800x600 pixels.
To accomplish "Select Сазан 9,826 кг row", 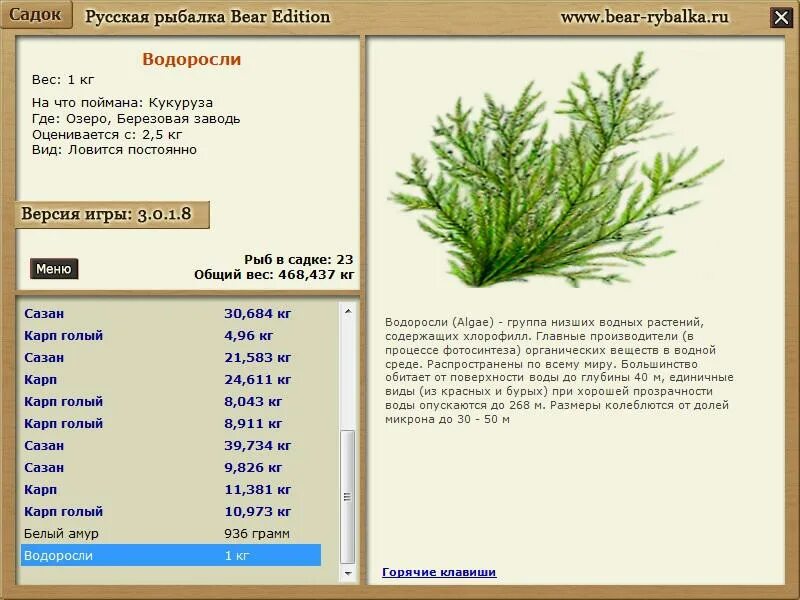I will pyautogui.click(x=171, y=467).
